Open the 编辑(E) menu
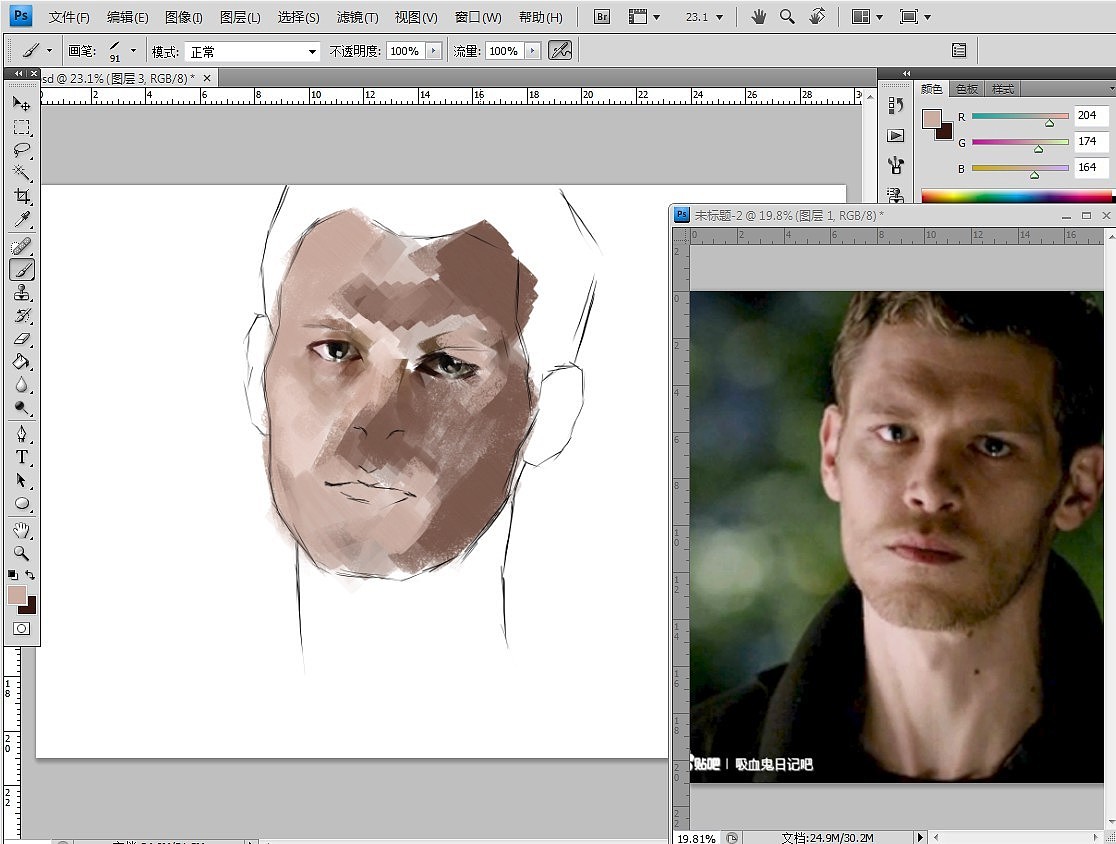Viewport: 1116px width, 844px height. (127, 17)
